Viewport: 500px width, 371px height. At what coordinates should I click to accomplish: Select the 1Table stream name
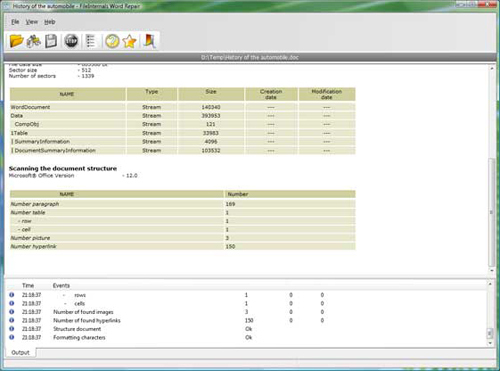19,133
